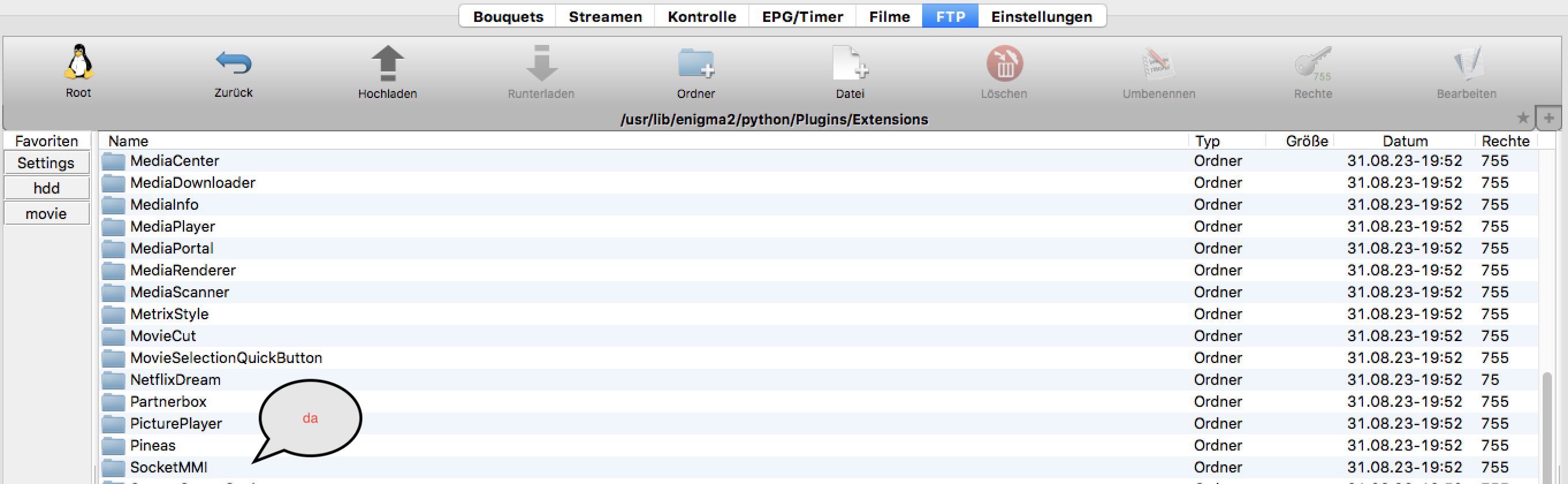Click the Bearbeiten edit icon
The width and height of the screenshot is (1568, 484).
(x=1467, y=63)
